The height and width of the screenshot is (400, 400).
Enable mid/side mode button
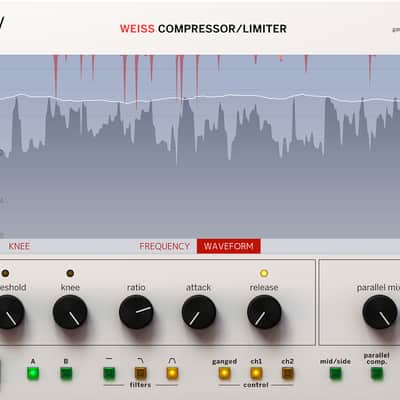[x=335, y=373]
